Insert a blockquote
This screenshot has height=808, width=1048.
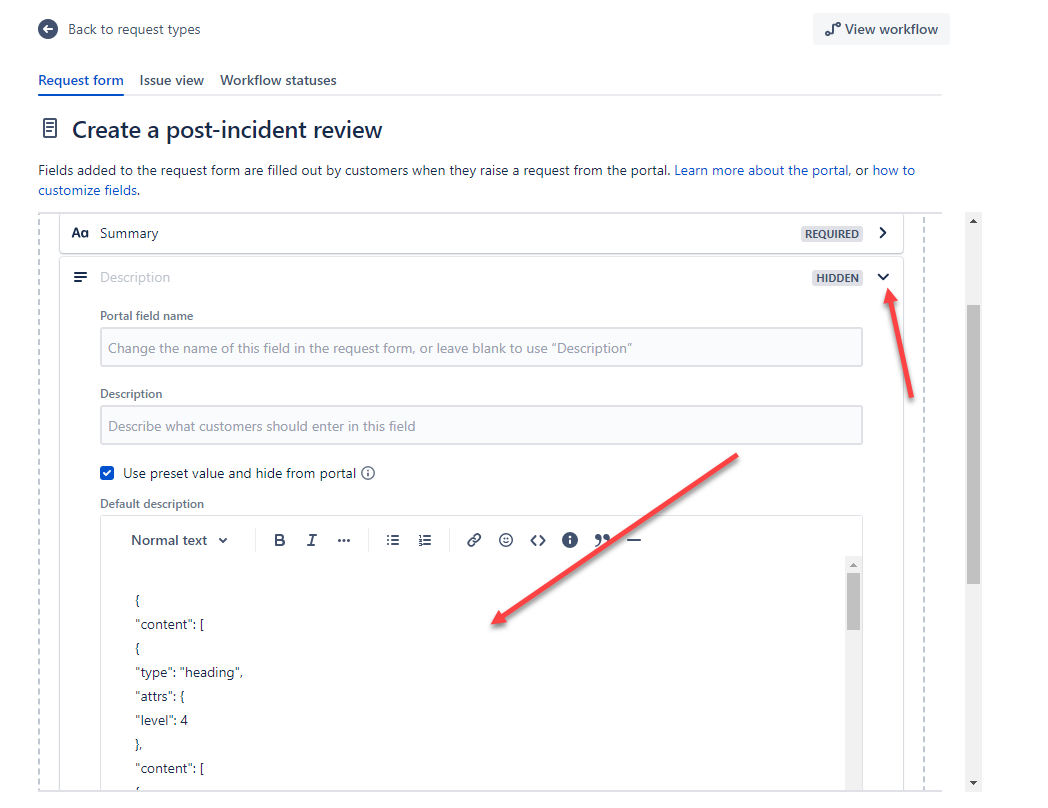pyautogui.click(x=601, y=540)
